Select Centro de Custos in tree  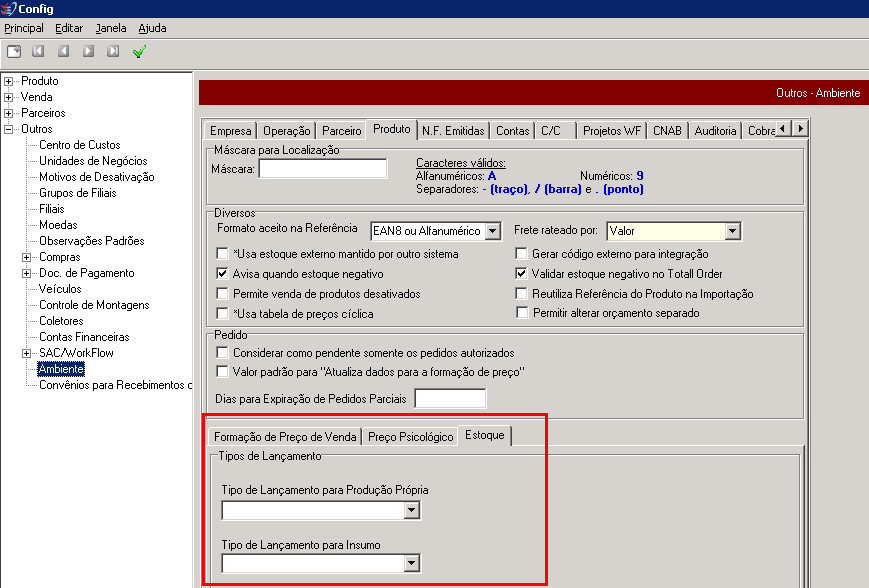click(80, 145)
